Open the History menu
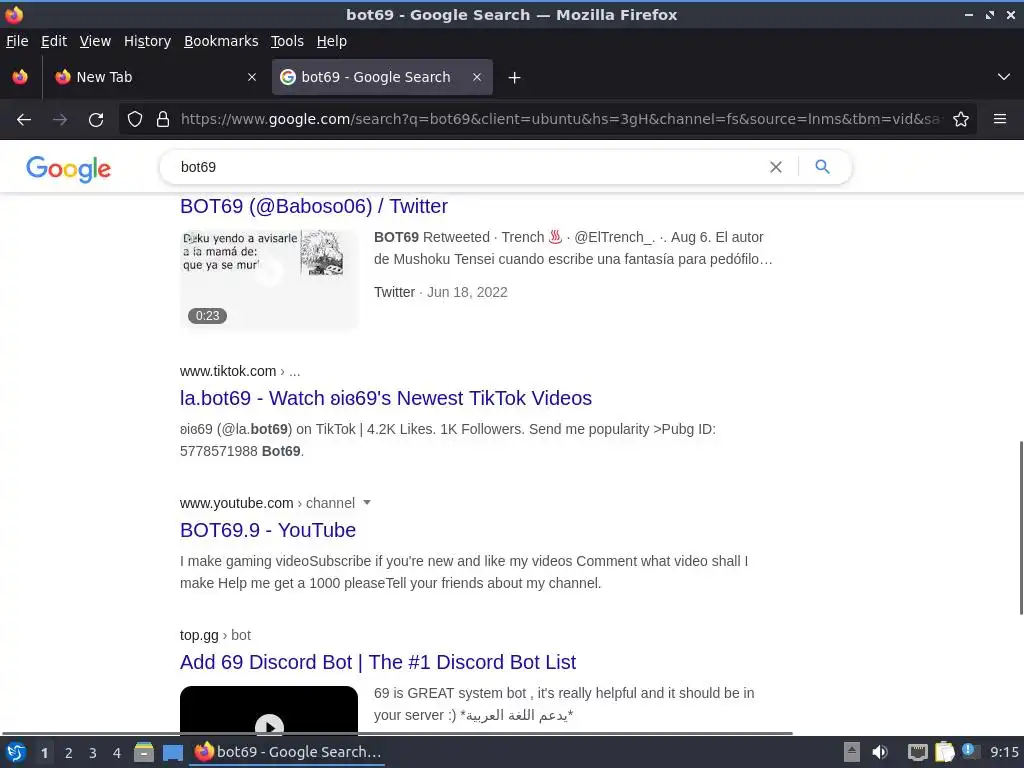The width and height of the screenshot is (1024, 768). [x=148, y=41]
